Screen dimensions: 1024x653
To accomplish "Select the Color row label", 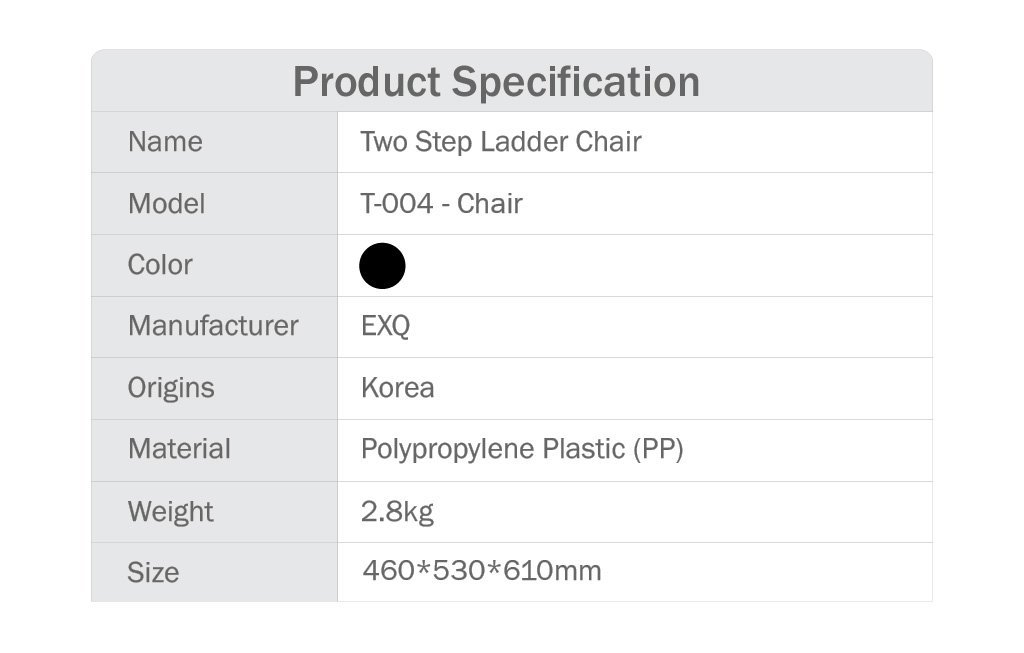I will [160, 265].
